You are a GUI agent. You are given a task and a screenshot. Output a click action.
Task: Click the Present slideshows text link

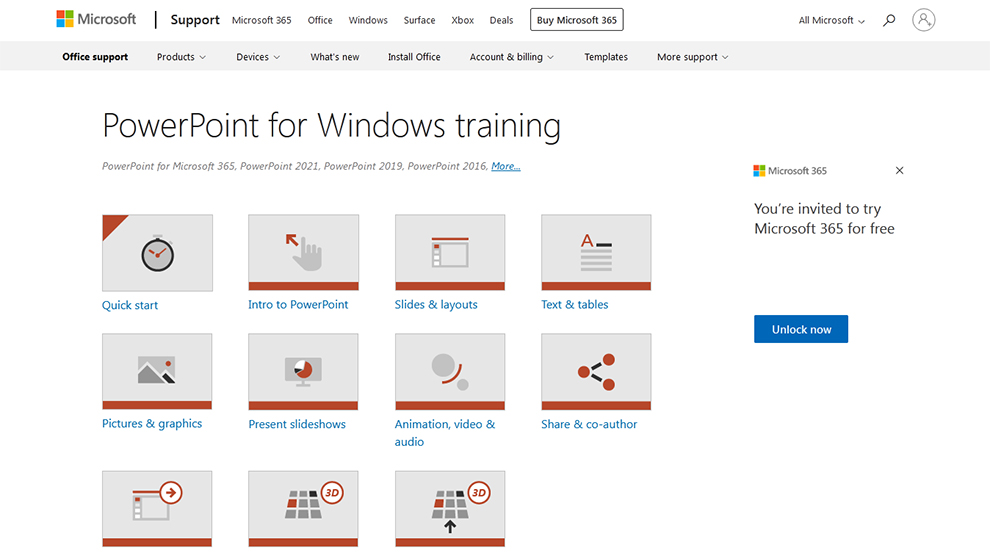(297, 424)
